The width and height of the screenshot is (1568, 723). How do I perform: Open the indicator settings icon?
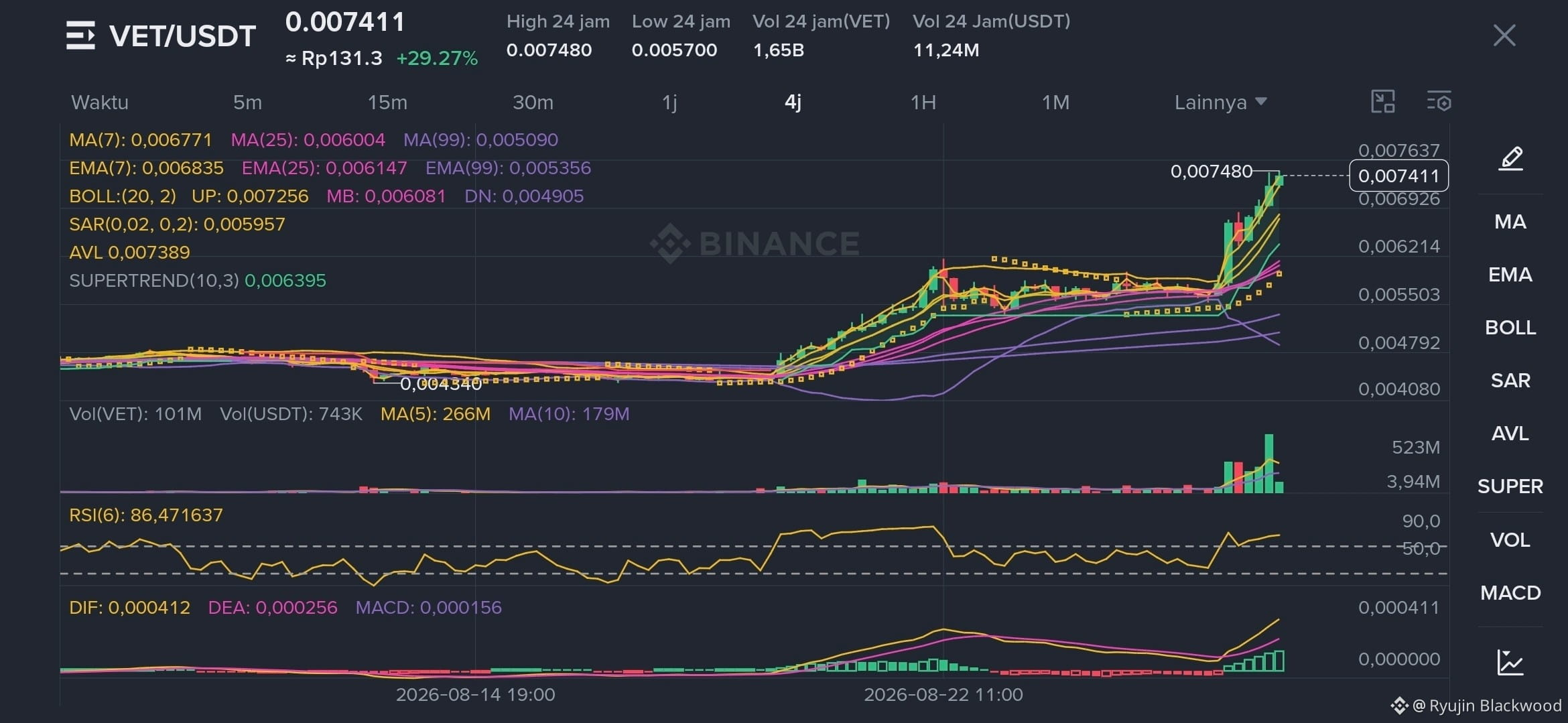[1439, 102]
